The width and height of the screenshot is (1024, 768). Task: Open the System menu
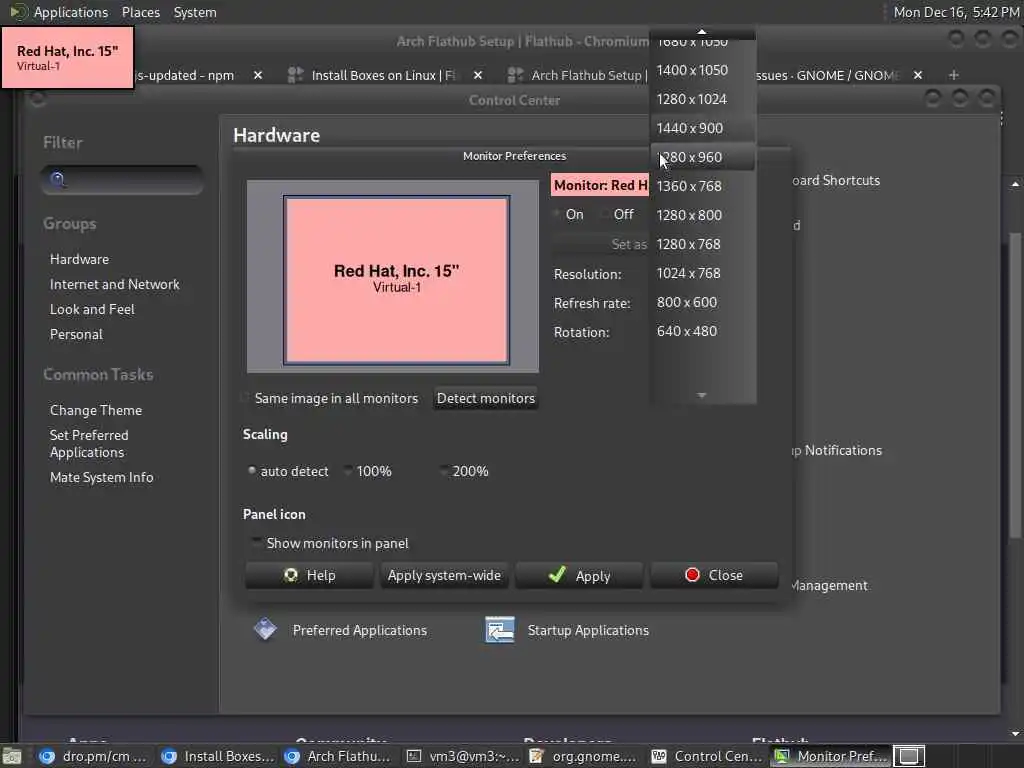(195, 12)
